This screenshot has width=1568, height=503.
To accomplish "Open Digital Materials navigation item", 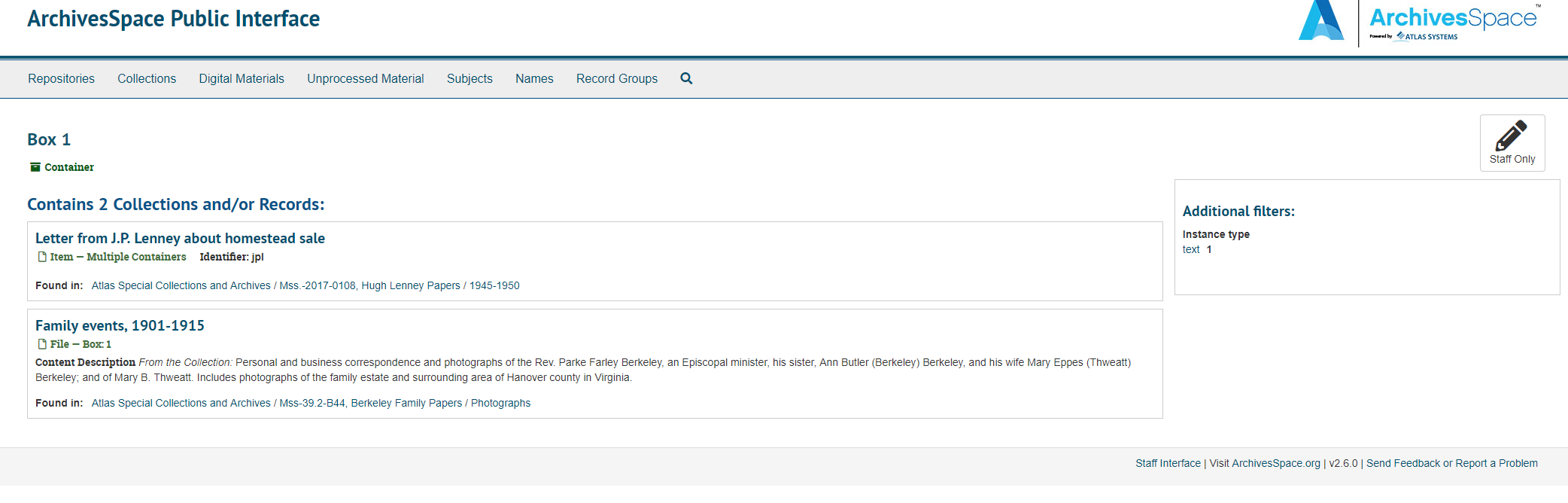I will [x=242, y=78].
